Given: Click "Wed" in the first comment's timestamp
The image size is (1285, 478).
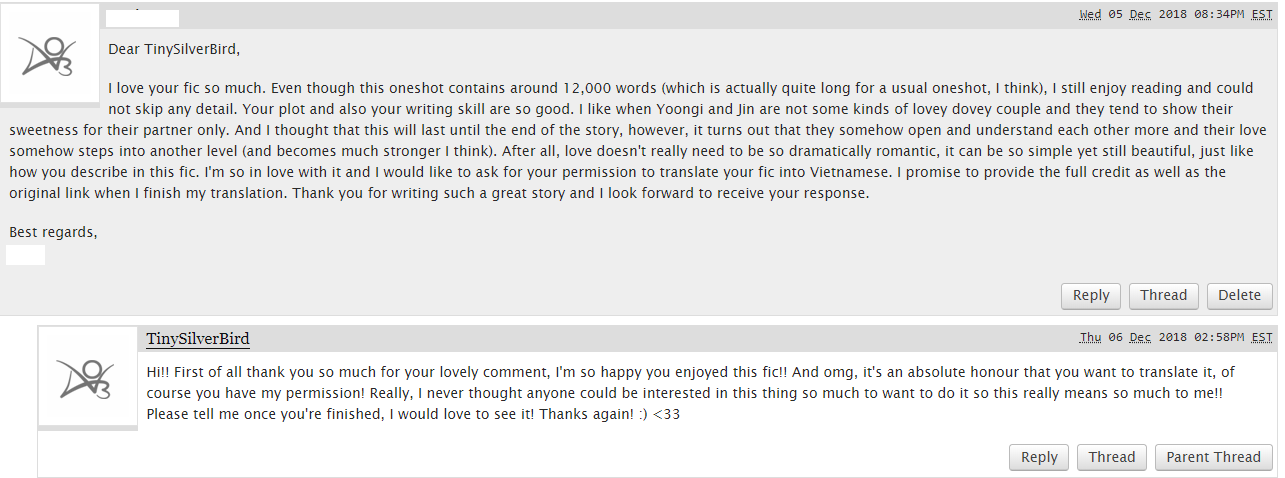Looking at the screenshot, I should (x=1090, y=15).
